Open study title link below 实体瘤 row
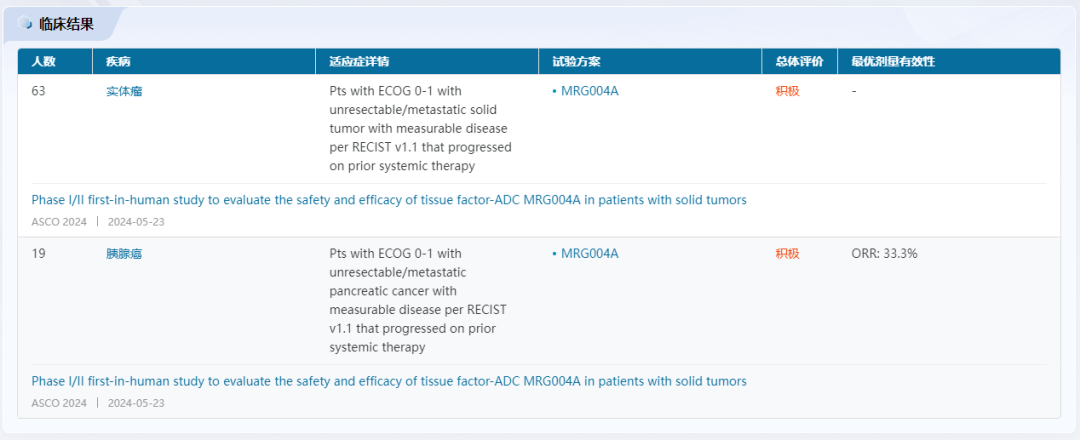The image size is (1080, 440). [x=389, y=200]
